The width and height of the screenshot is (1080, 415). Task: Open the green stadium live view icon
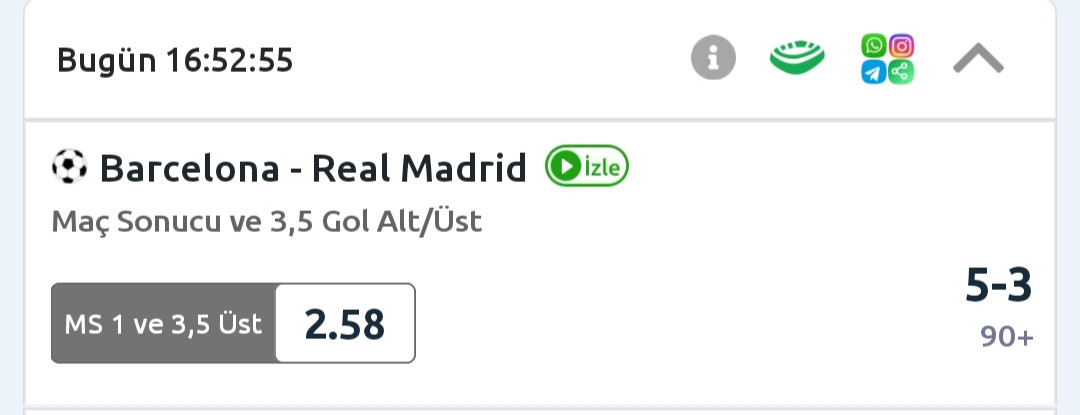(x=797, y=59)
